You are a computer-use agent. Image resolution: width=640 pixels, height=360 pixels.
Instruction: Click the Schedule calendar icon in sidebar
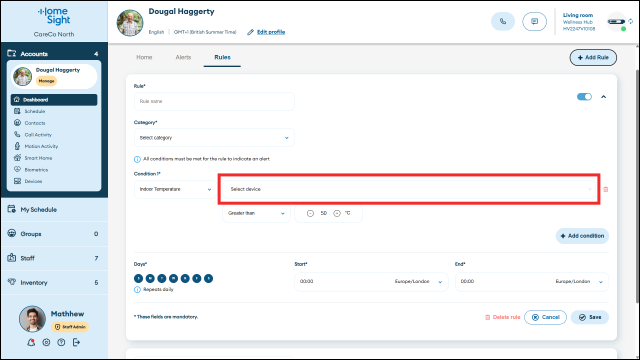click(x=17, y=111)
